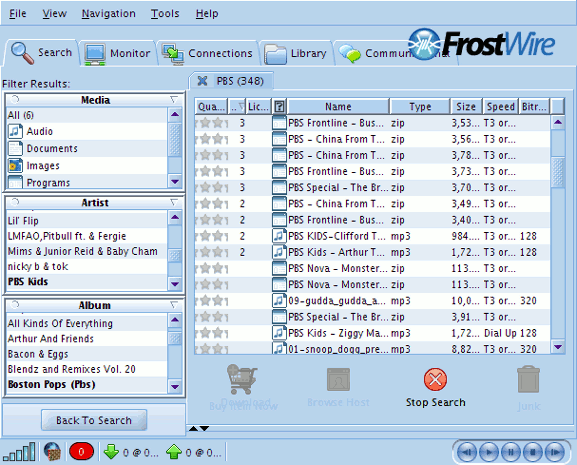Open the Connections tab
The image size is (577, 465).
point(208,53)
